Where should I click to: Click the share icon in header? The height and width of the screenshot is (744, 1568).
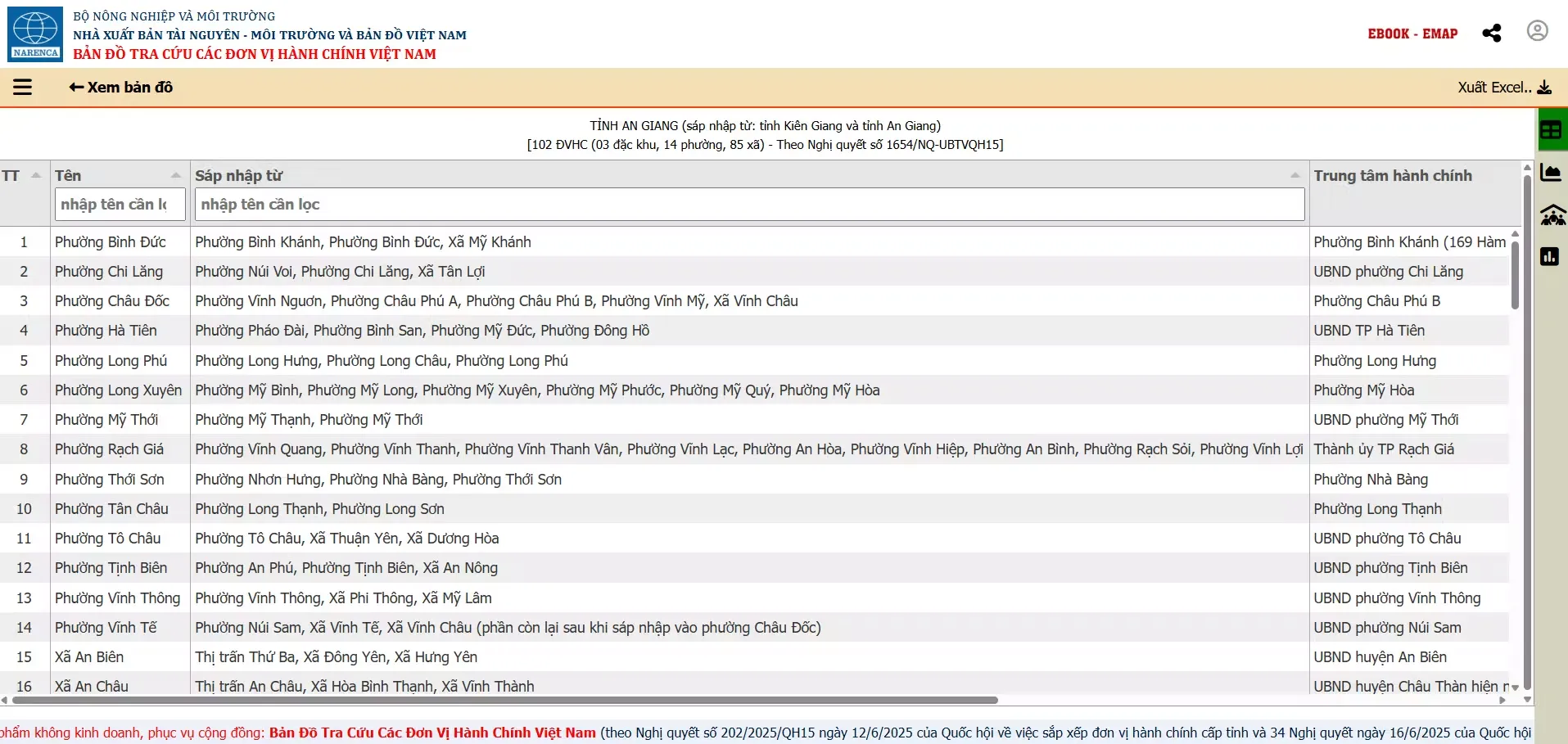coord(1492,33)
